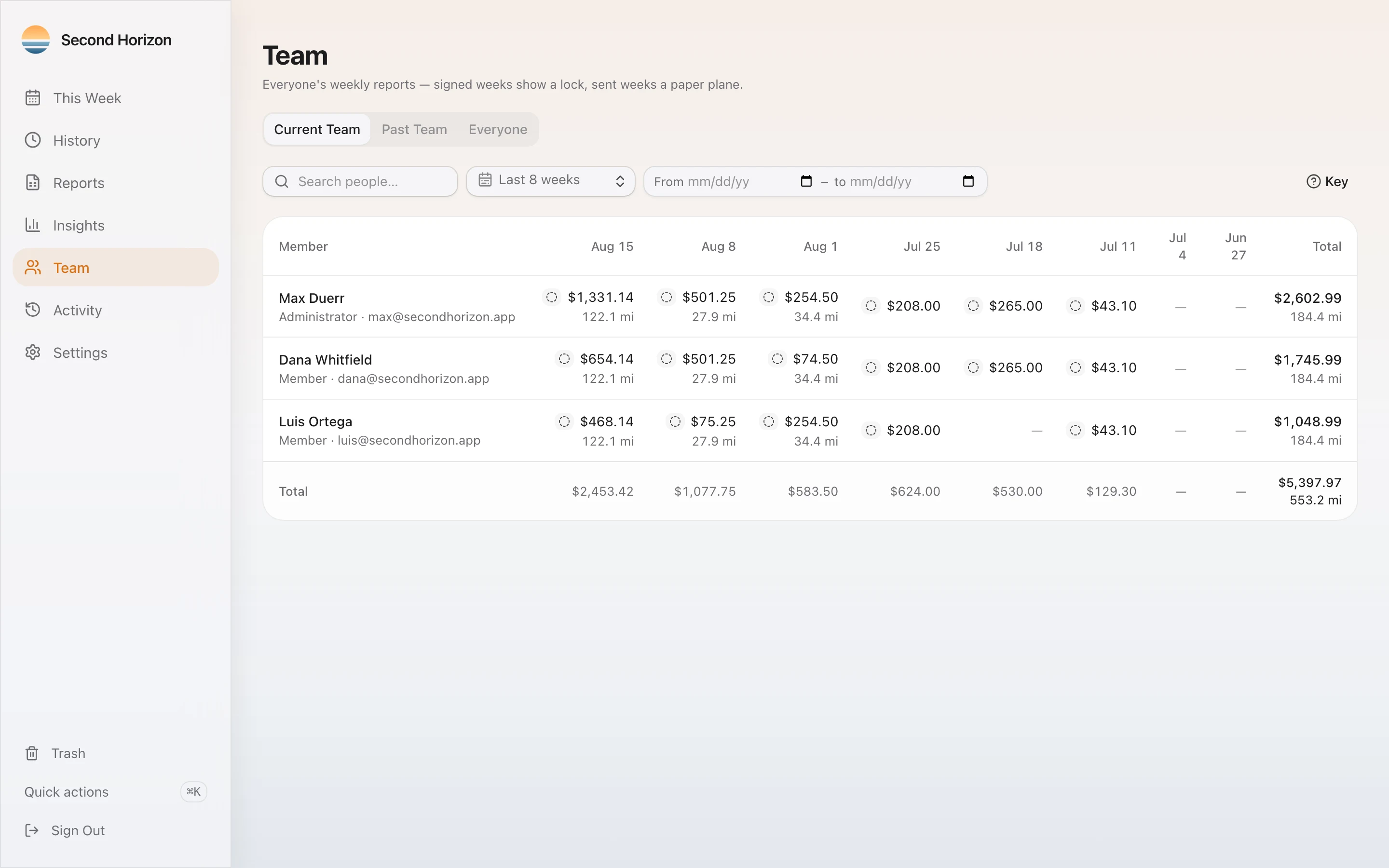
Task: Click the search magnifier icon
Action: click(282, 181)
